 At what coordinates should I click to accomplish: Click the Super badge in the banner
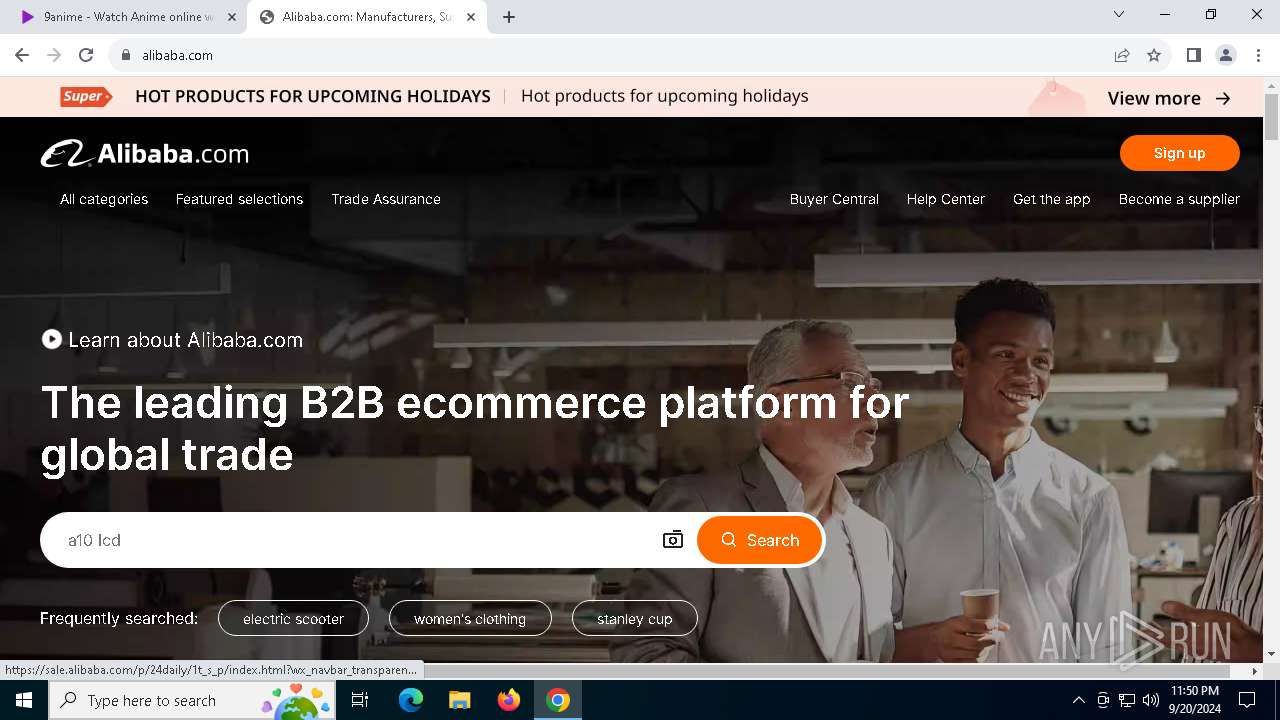pyautogui.click(x=86, y=96)
